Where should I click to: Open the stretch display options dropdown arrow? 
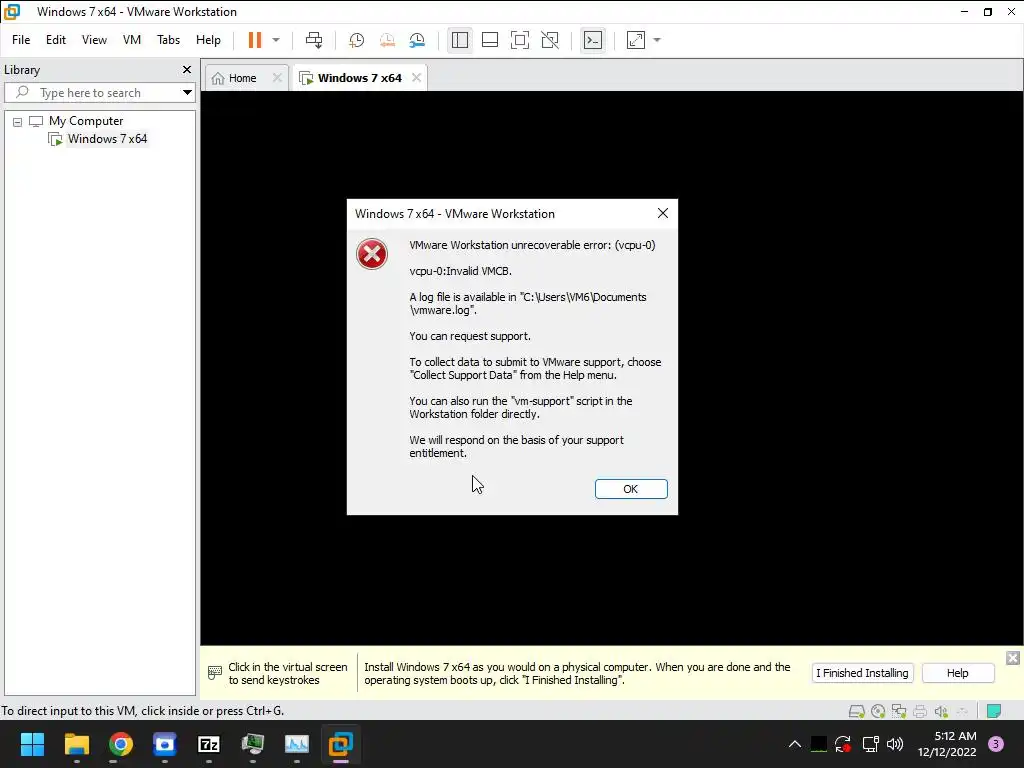(657, 40)
